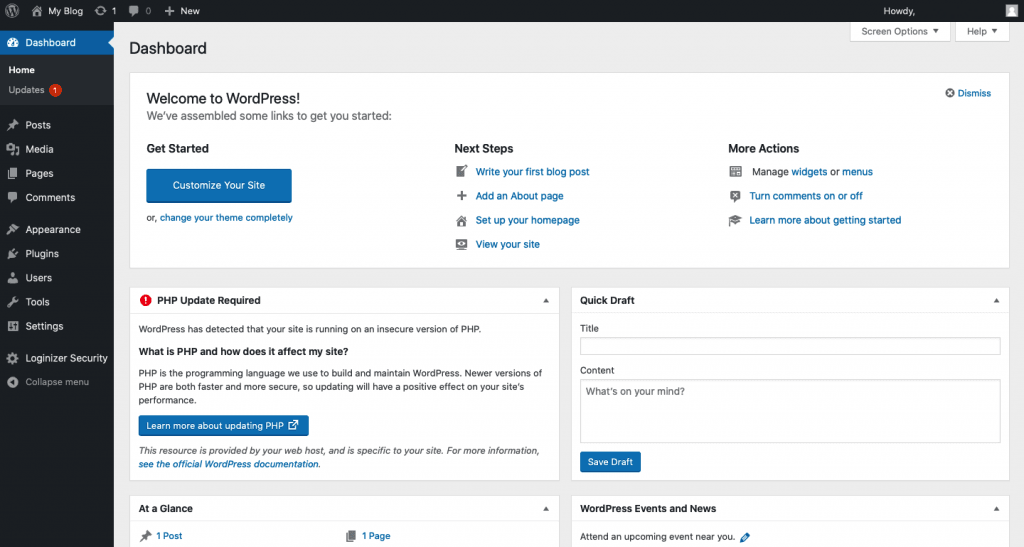Click the monitor icon beside View your site

(461, 244)
